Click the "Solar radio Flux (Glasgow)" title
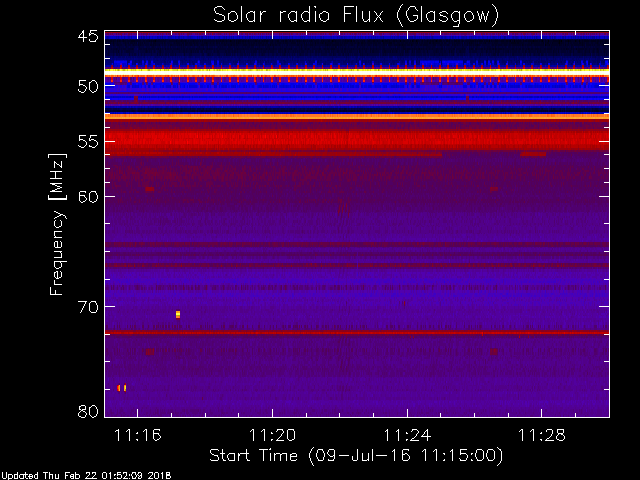The height and width of the screenshot is (480, 640). (x=356, y=16)
